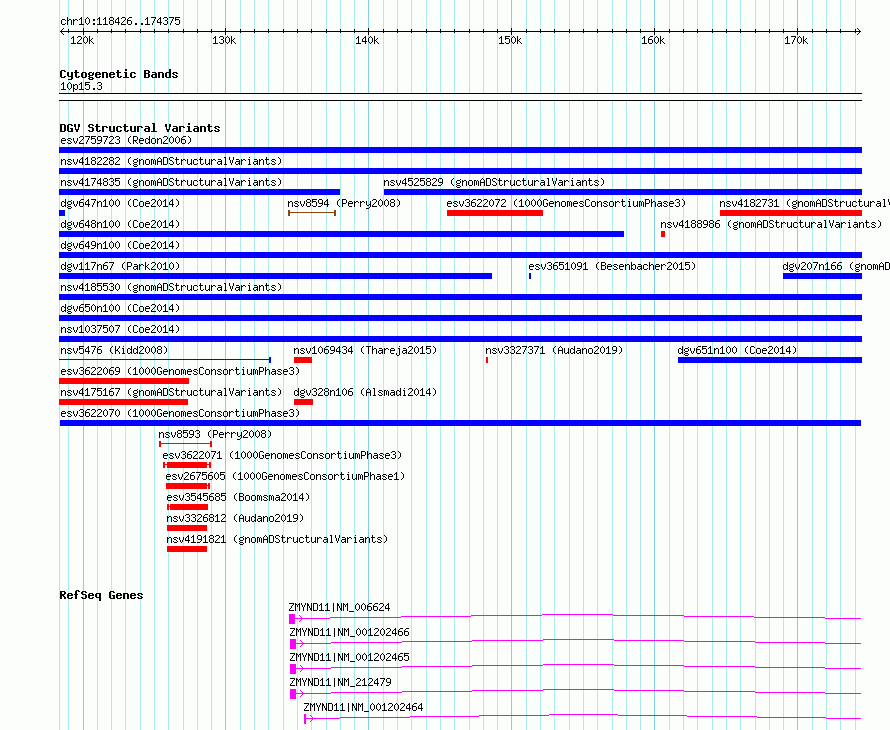Select nsv4182731 variant label
The height and width of the screenshot is (730, 890).
coord(804,203)
